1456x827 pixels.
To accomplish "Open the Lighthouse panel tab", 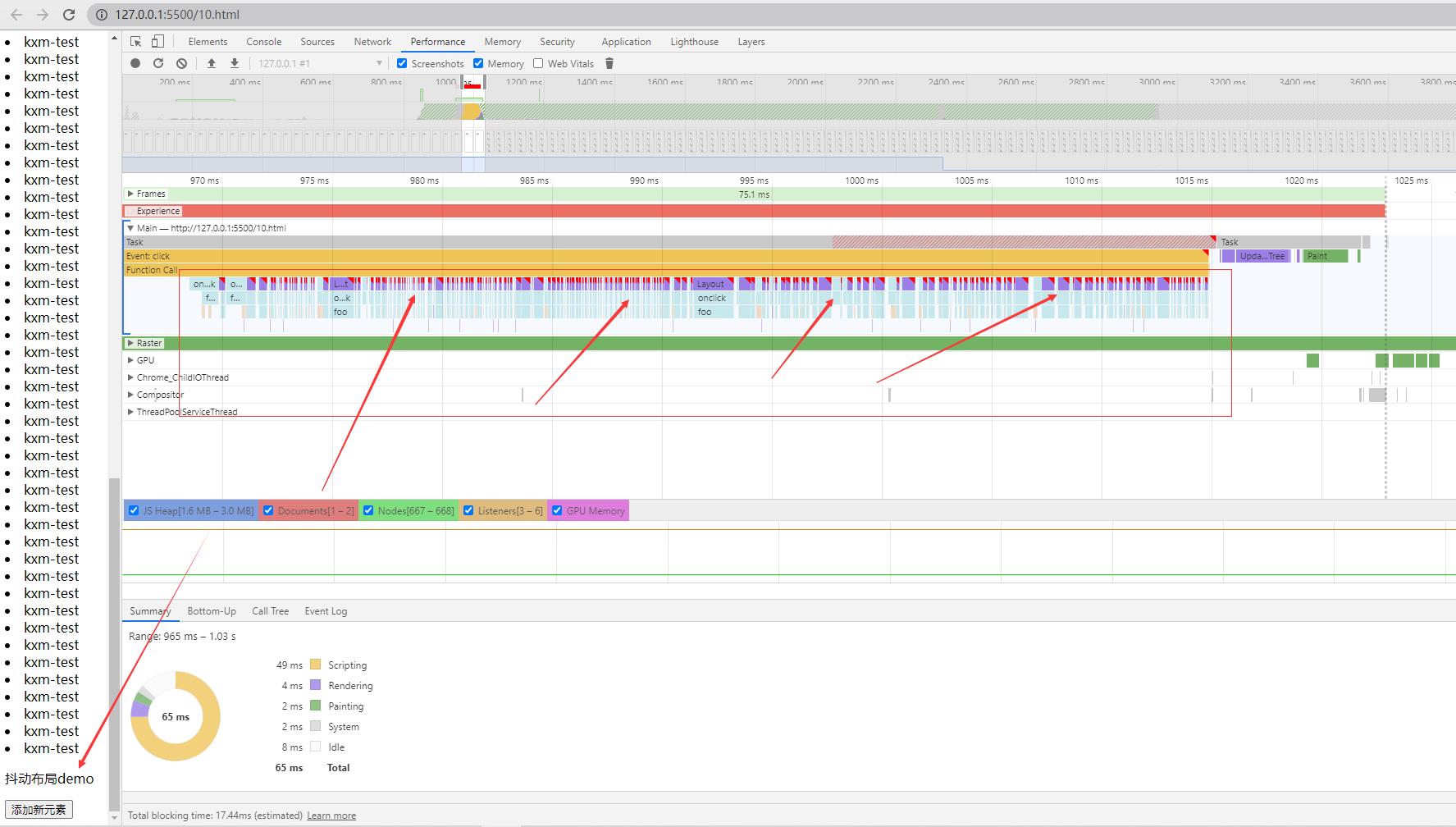I will click(x=695, y=42).
